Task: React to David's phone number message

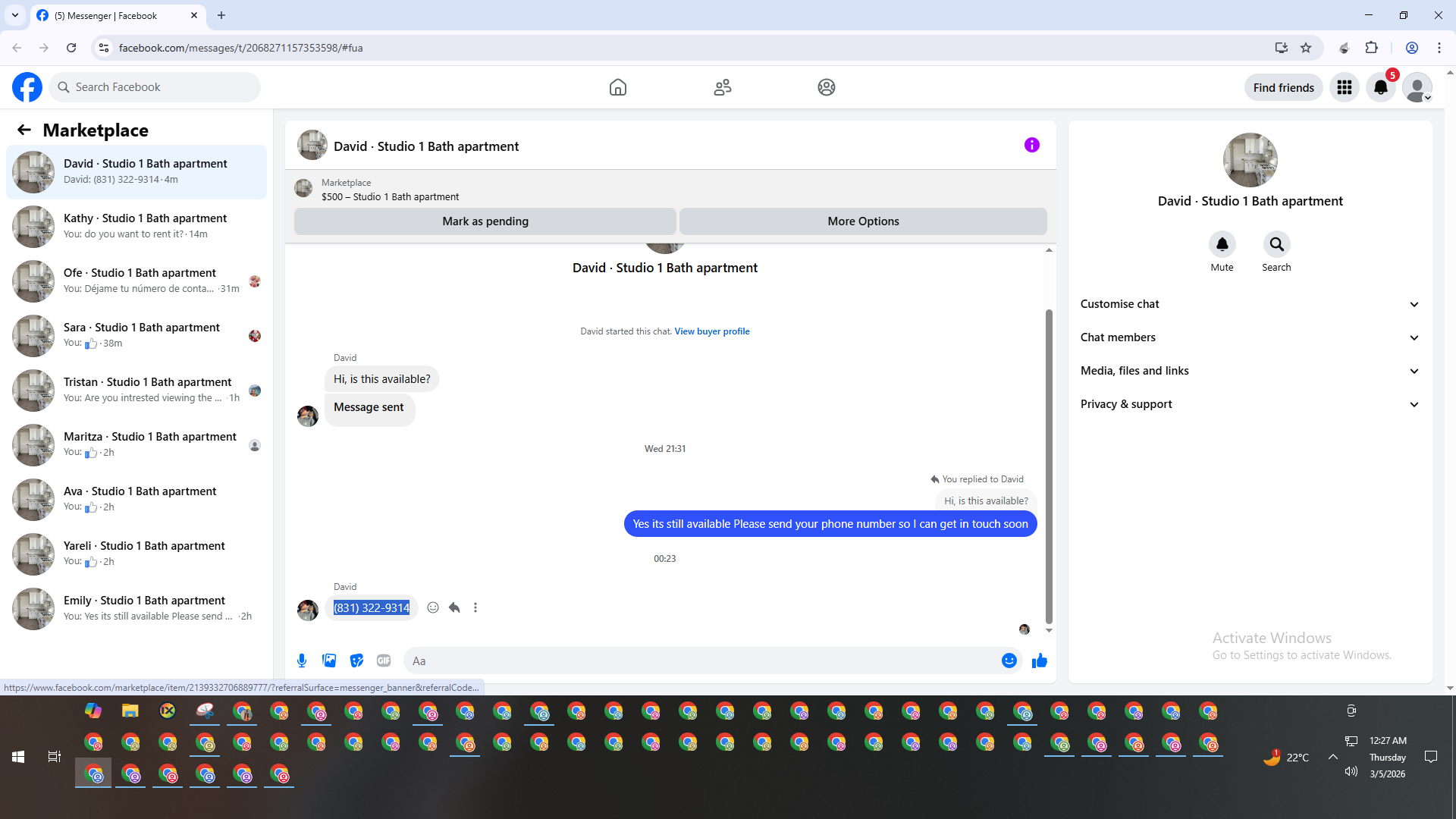Action: pos(433,607)
